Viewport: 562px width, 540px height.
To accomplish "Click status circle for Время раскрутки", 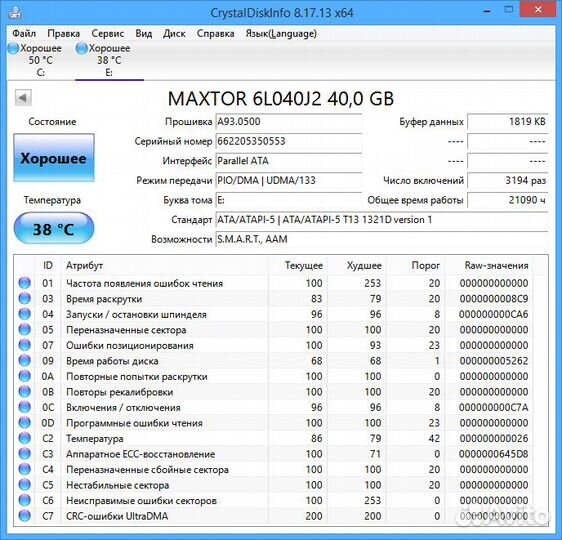I will (25, 298).
